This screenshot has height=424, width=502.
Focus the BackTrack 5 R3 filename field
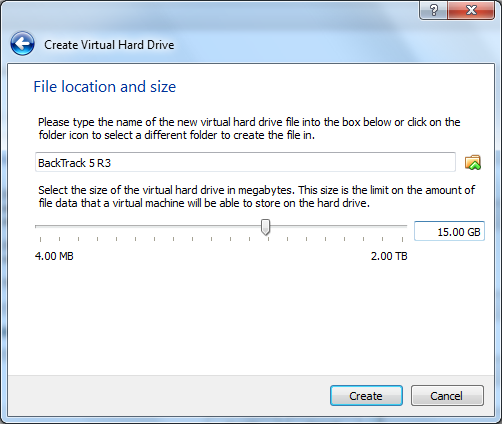tap(245, 162)
